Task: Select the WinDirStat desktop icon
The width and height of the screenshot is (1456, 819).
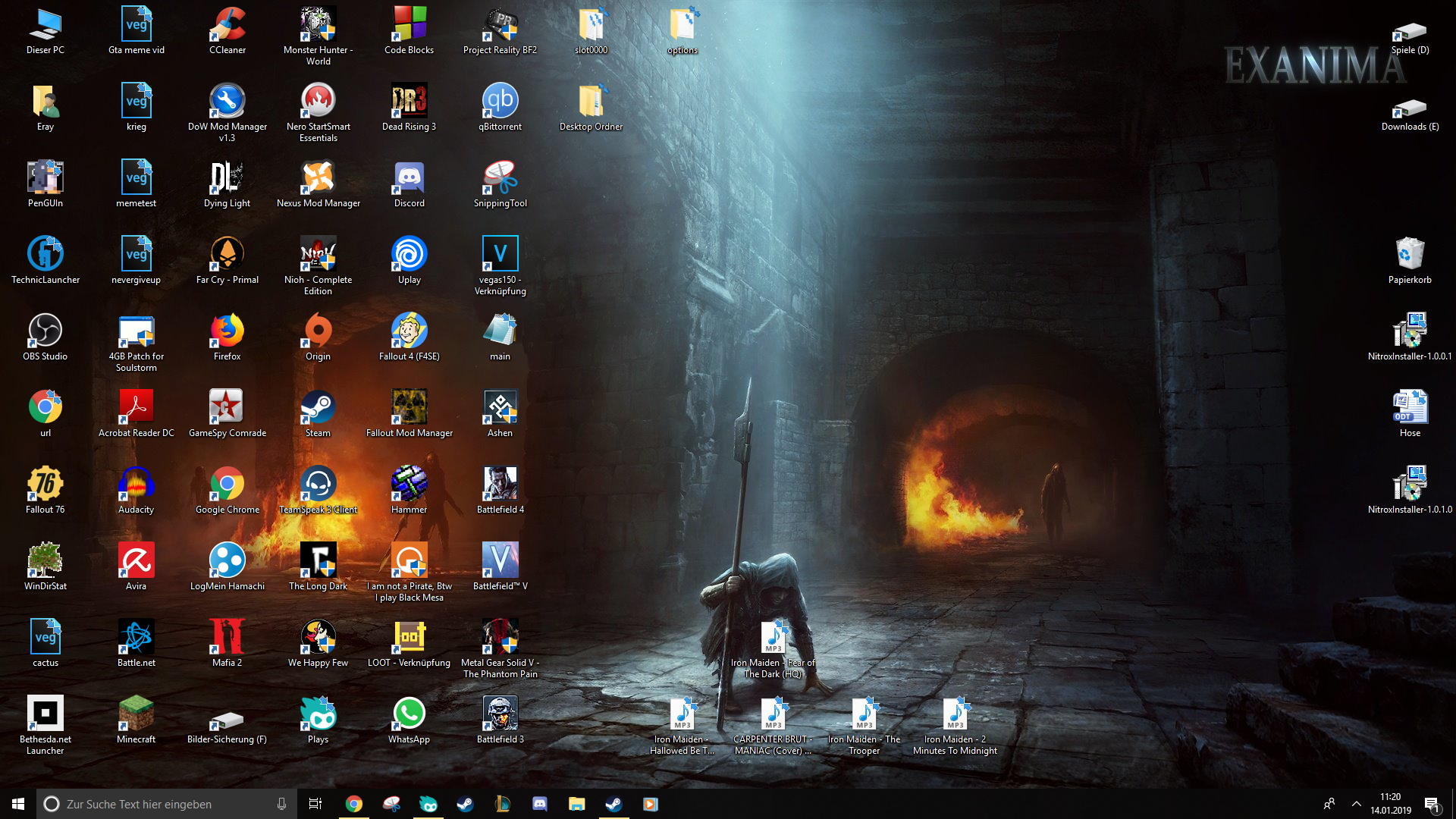Action: click(45, 567)
